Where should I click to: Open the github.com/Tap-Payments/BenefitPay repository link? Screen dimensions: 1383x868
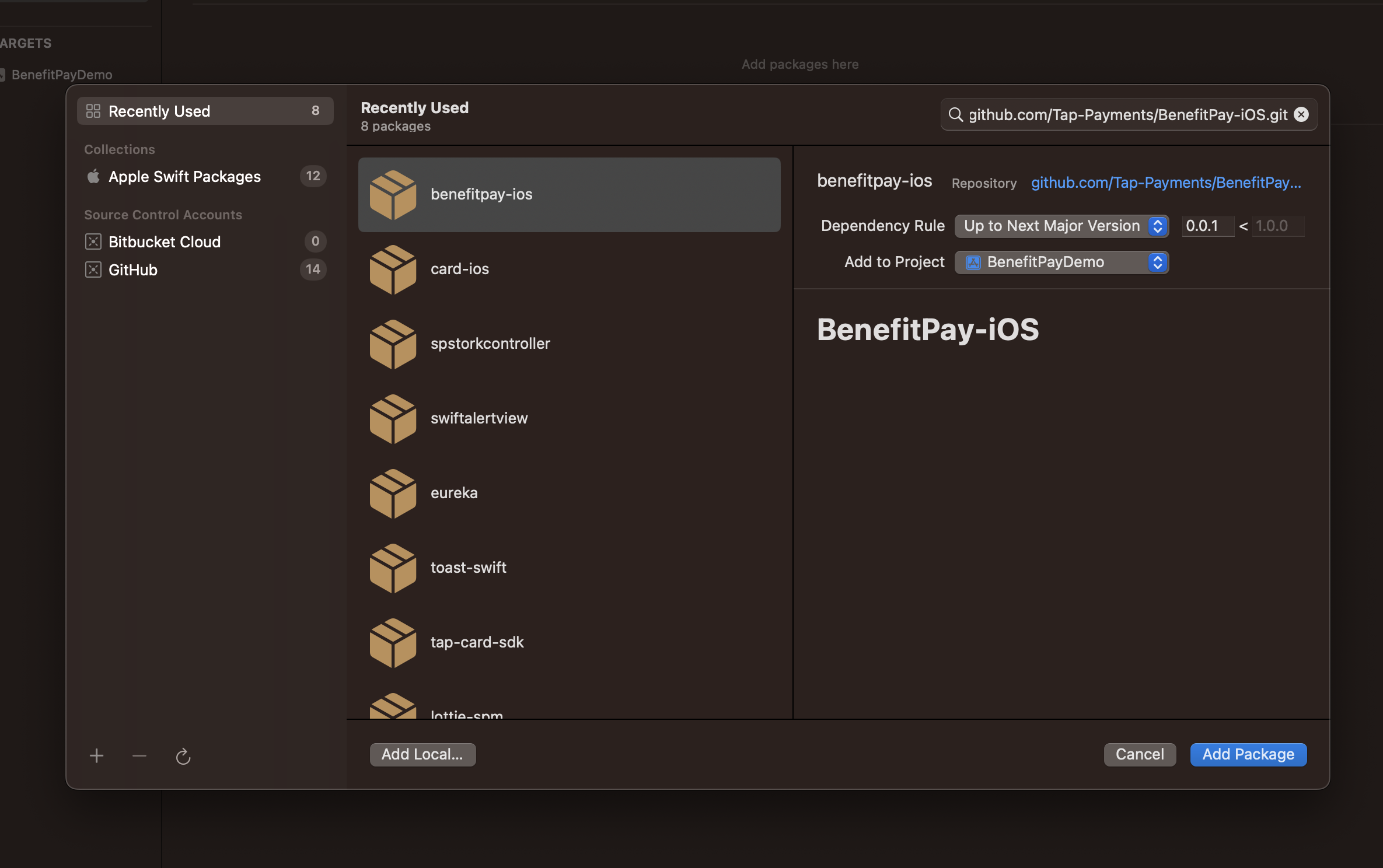point(1166,183)
